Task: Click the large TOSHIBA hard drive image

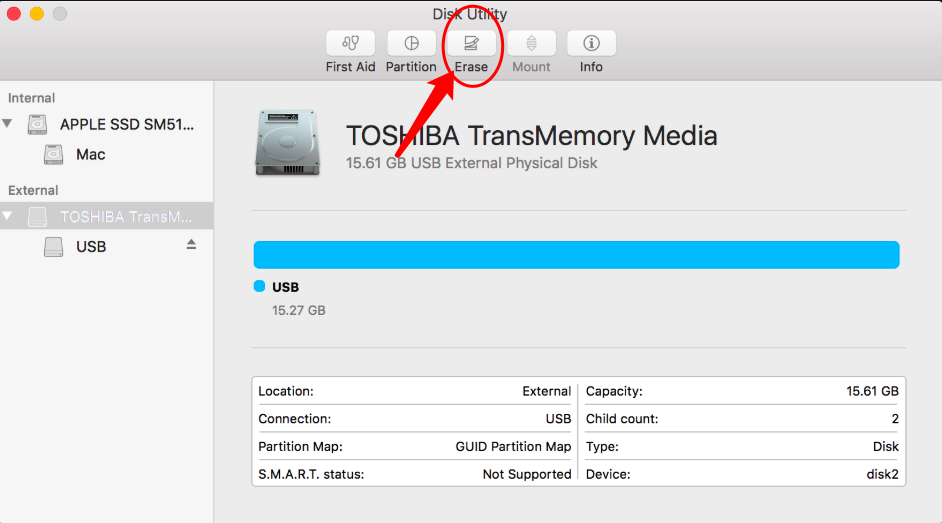Action: [x=287, y=142]
